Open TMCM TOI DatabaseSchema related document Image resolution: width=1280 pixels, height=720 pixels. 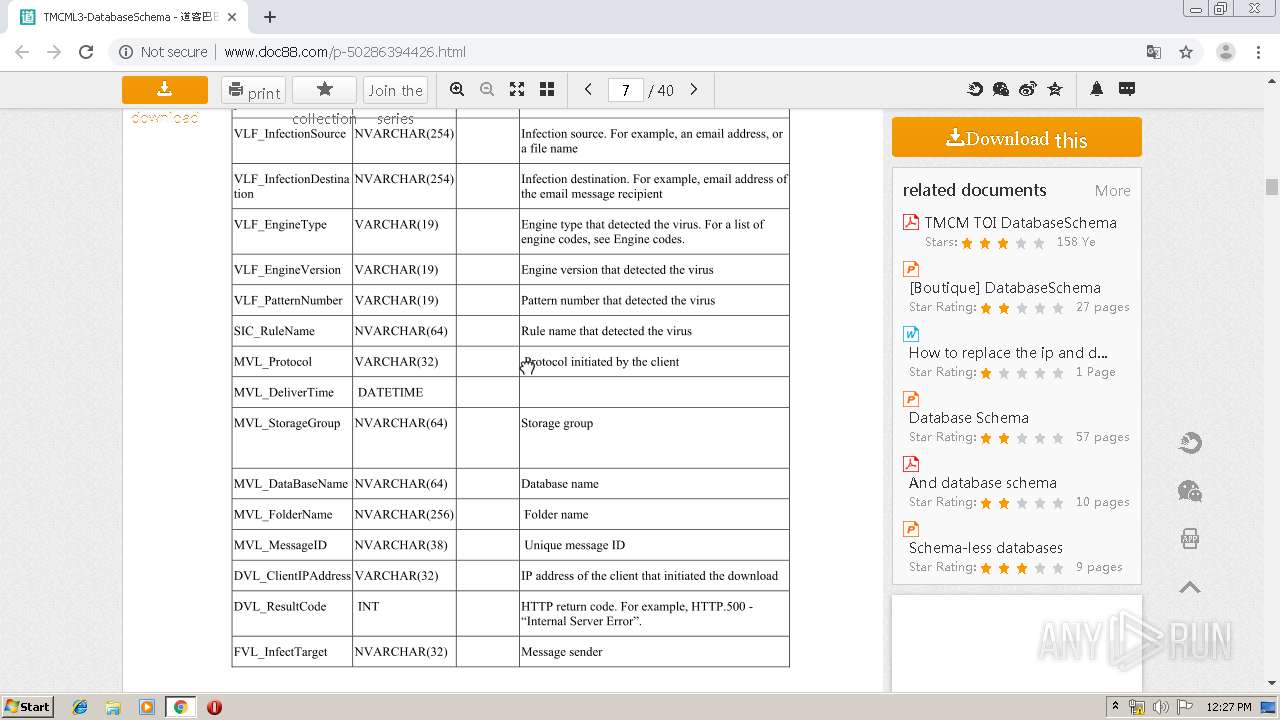pyautogui.click(x=1020, y=223)
